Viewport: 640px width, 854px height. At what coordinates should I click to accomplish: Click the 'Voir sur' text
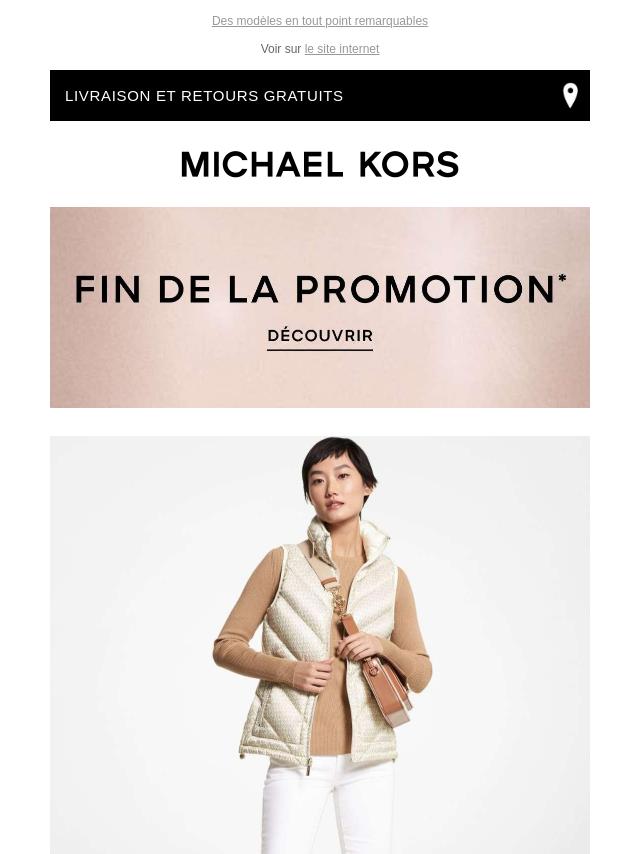click(281, 49)
